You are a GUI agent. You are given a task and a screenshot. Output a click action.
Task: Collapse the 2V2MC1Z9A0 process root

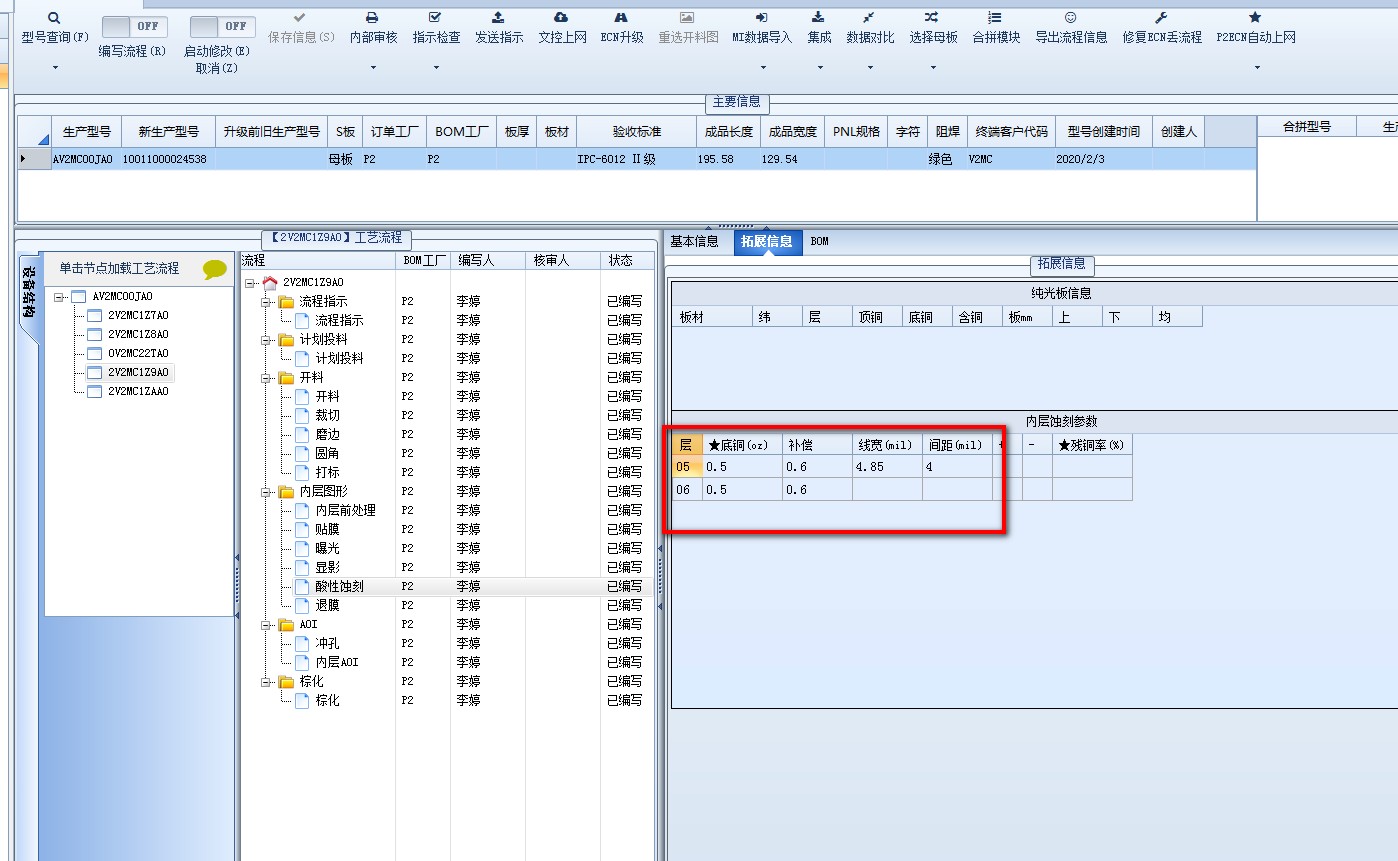click(x=250, y=283)
